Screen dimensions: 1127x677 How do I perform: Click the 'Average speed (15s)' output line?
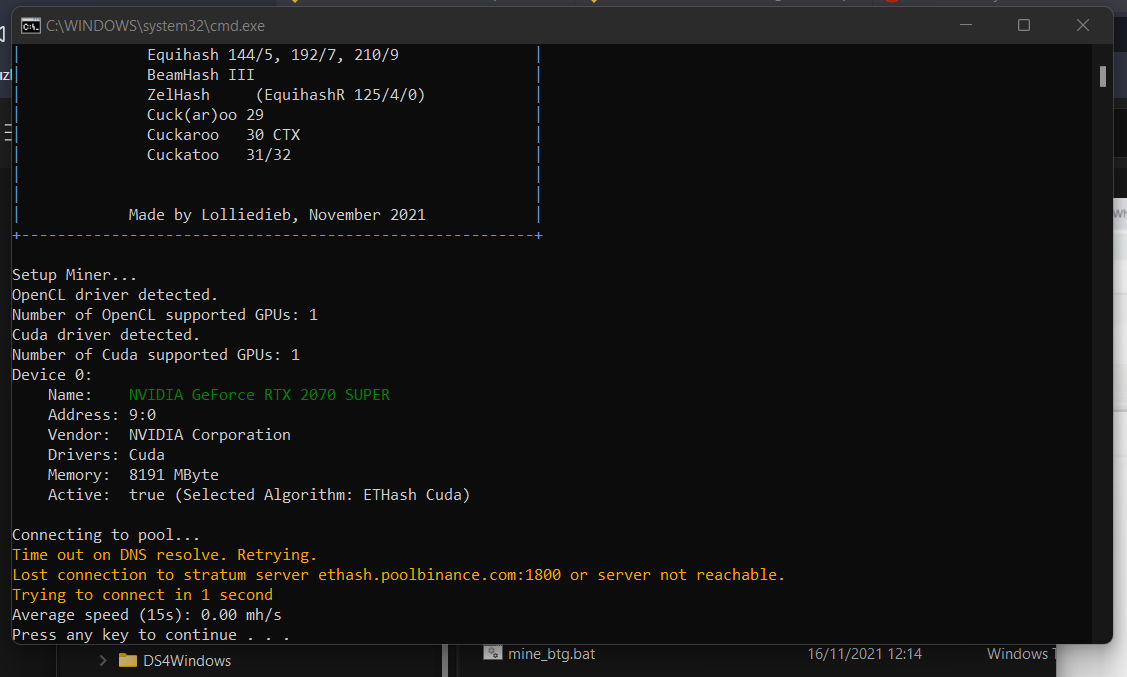146,615
